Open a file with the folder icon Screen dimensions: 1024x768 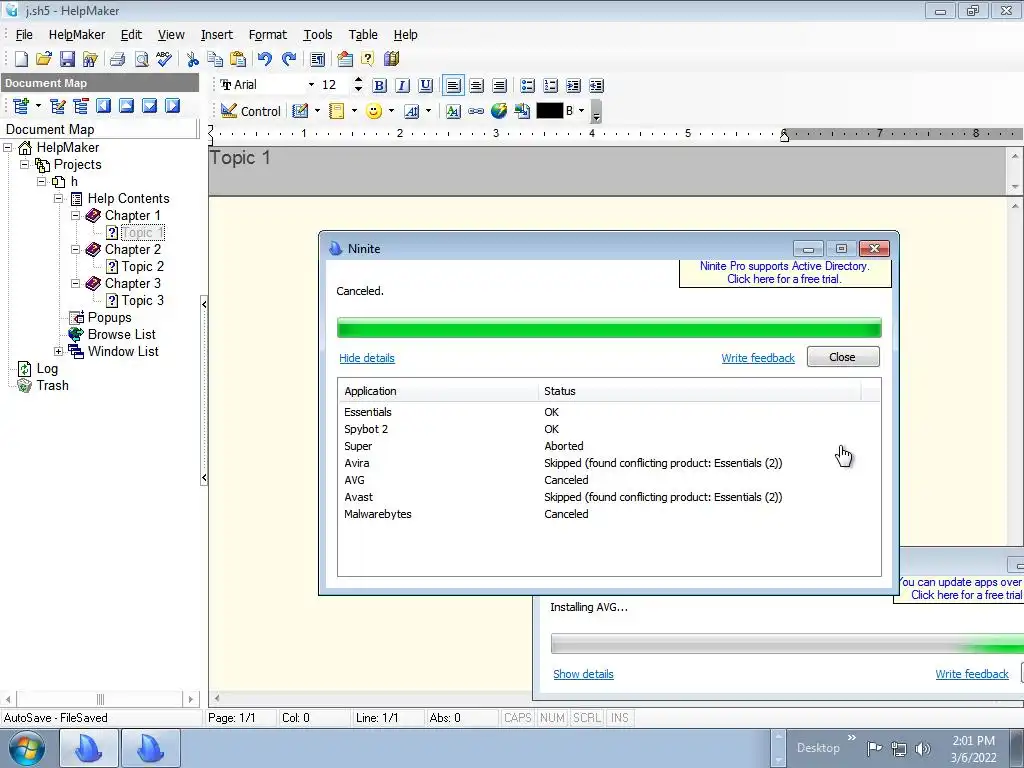[x=44, y=59]
